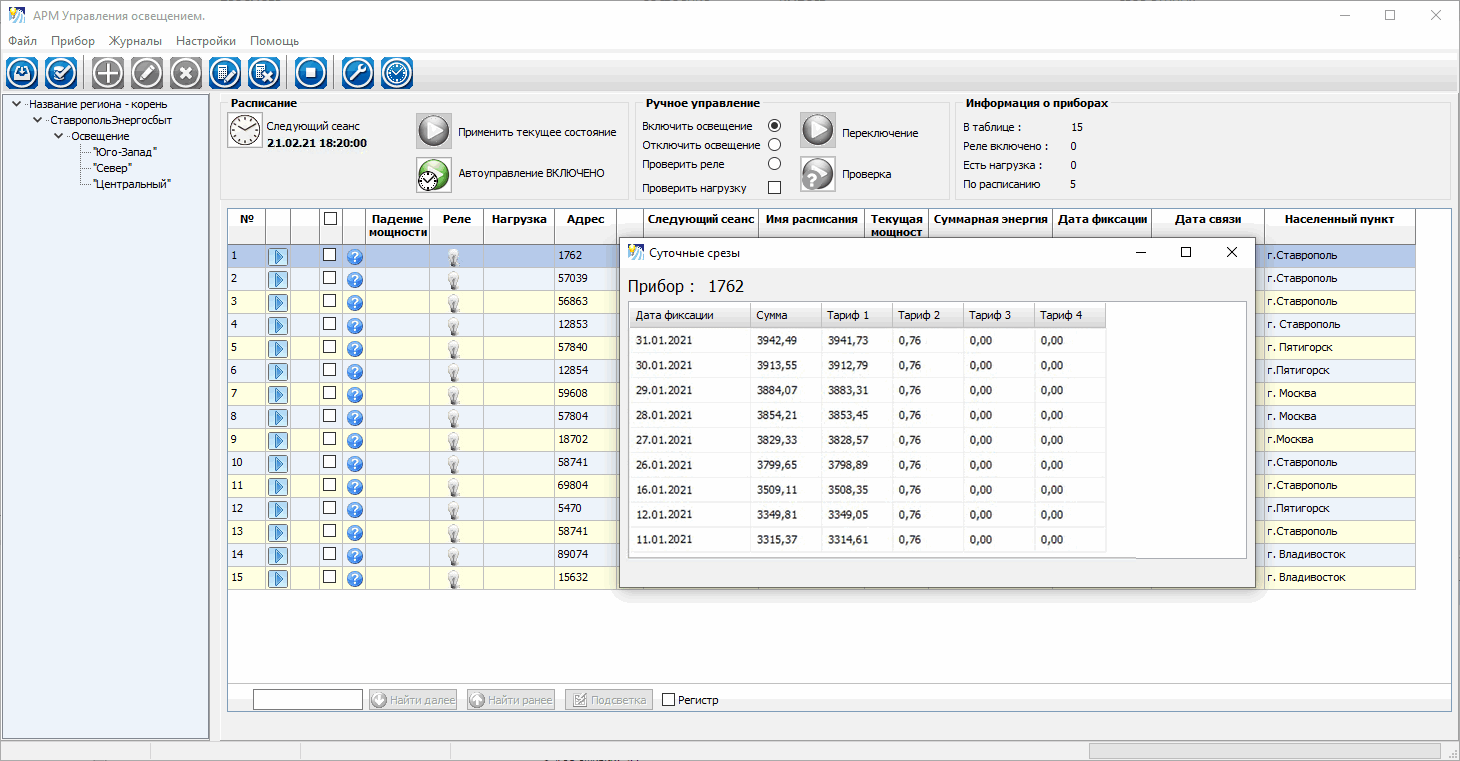The height and width of the screenshot is (761, 1460).
Task: Toggle the Автоуправление ВКЛЮЧЕНО clock icon
Action: tap(434, 174)
